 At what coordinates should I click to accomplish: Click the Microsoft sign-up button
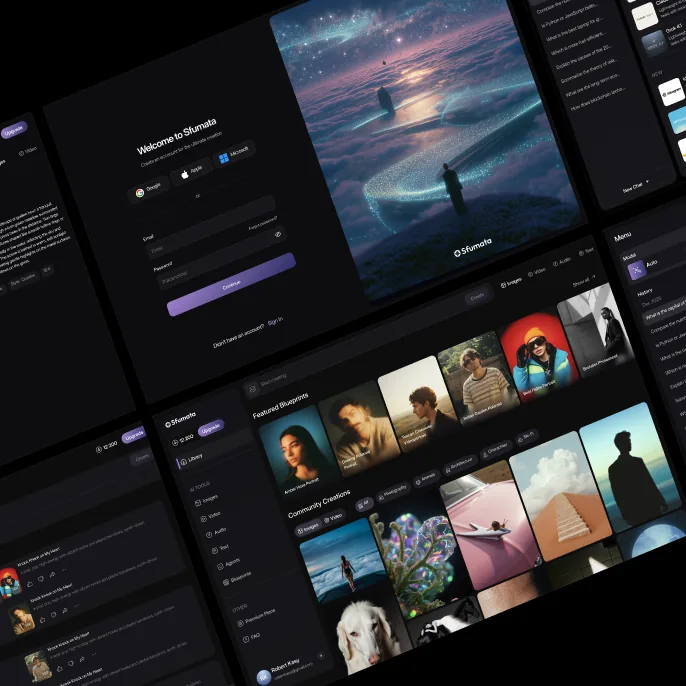(x=234, y=154)
